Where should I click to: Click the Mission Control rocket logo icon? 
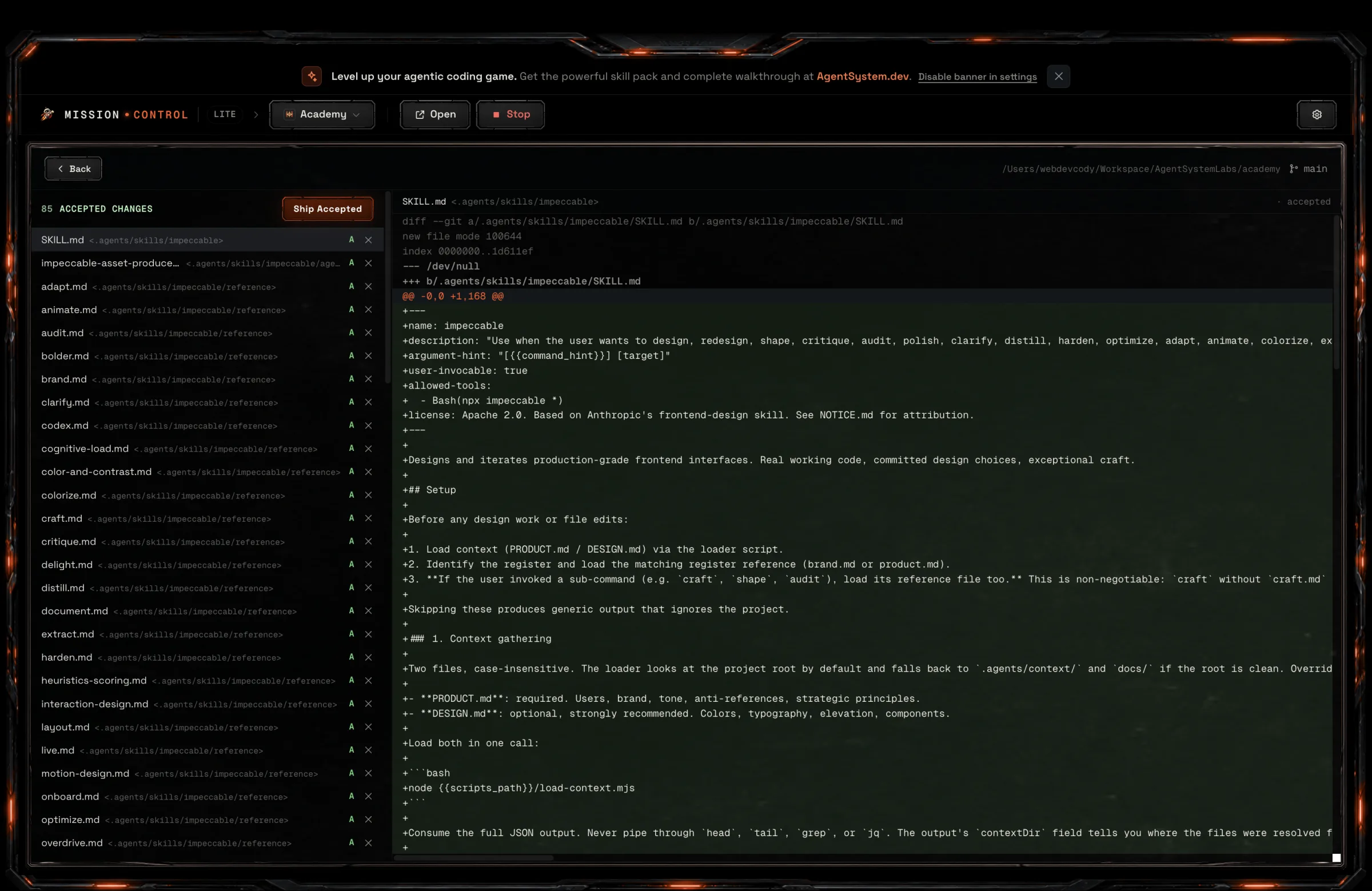pos(48,114)
